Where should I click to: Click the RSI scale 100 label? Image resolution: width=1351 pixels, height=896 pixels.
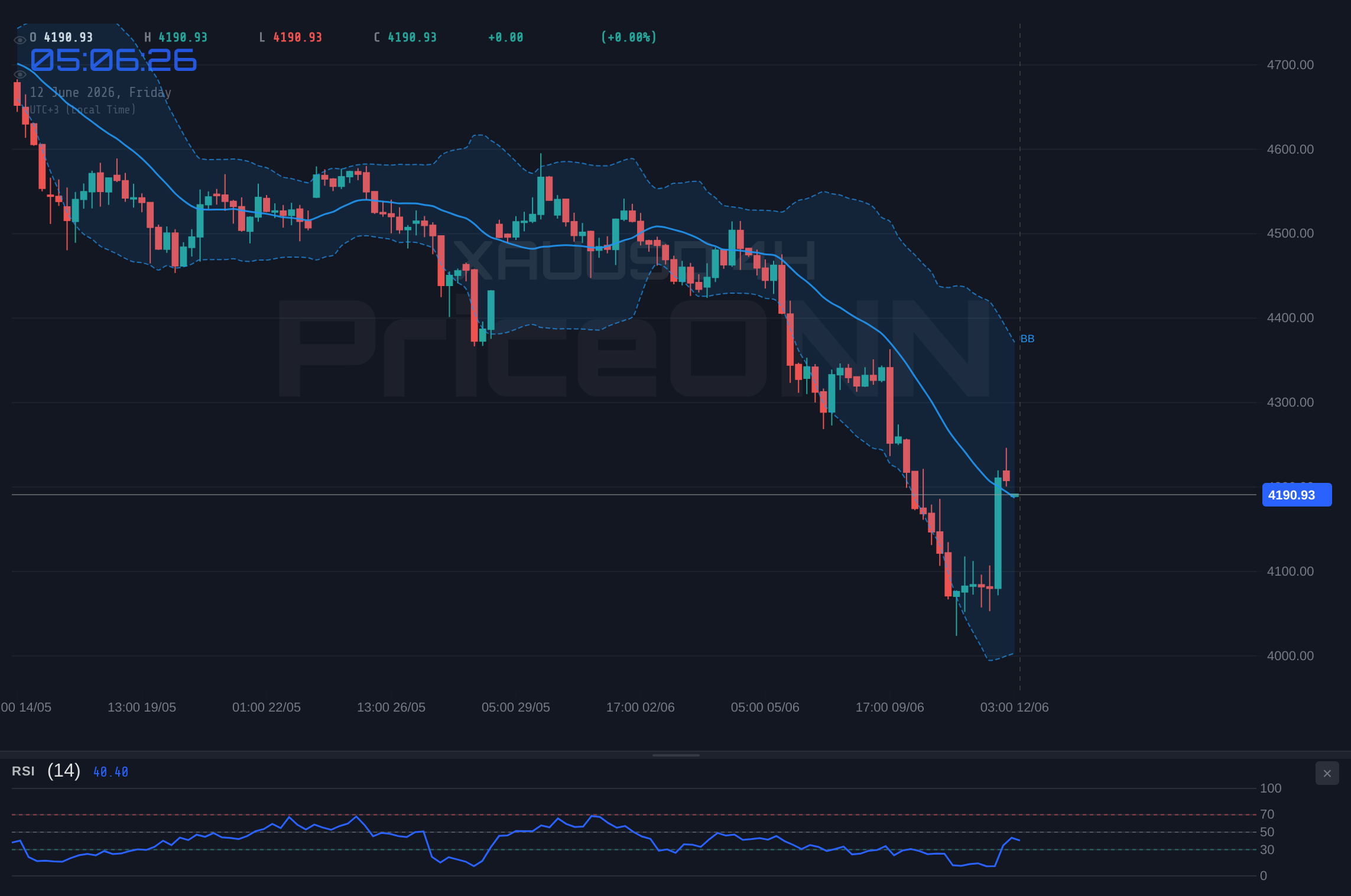click(x=1271, y=788)
